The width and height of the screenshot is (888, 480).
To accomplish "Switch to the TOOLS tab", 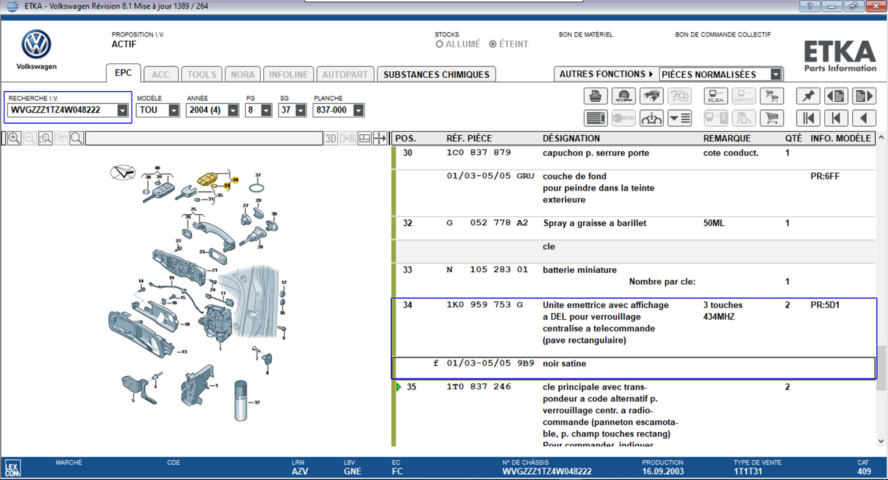I will tap(202, 75).
